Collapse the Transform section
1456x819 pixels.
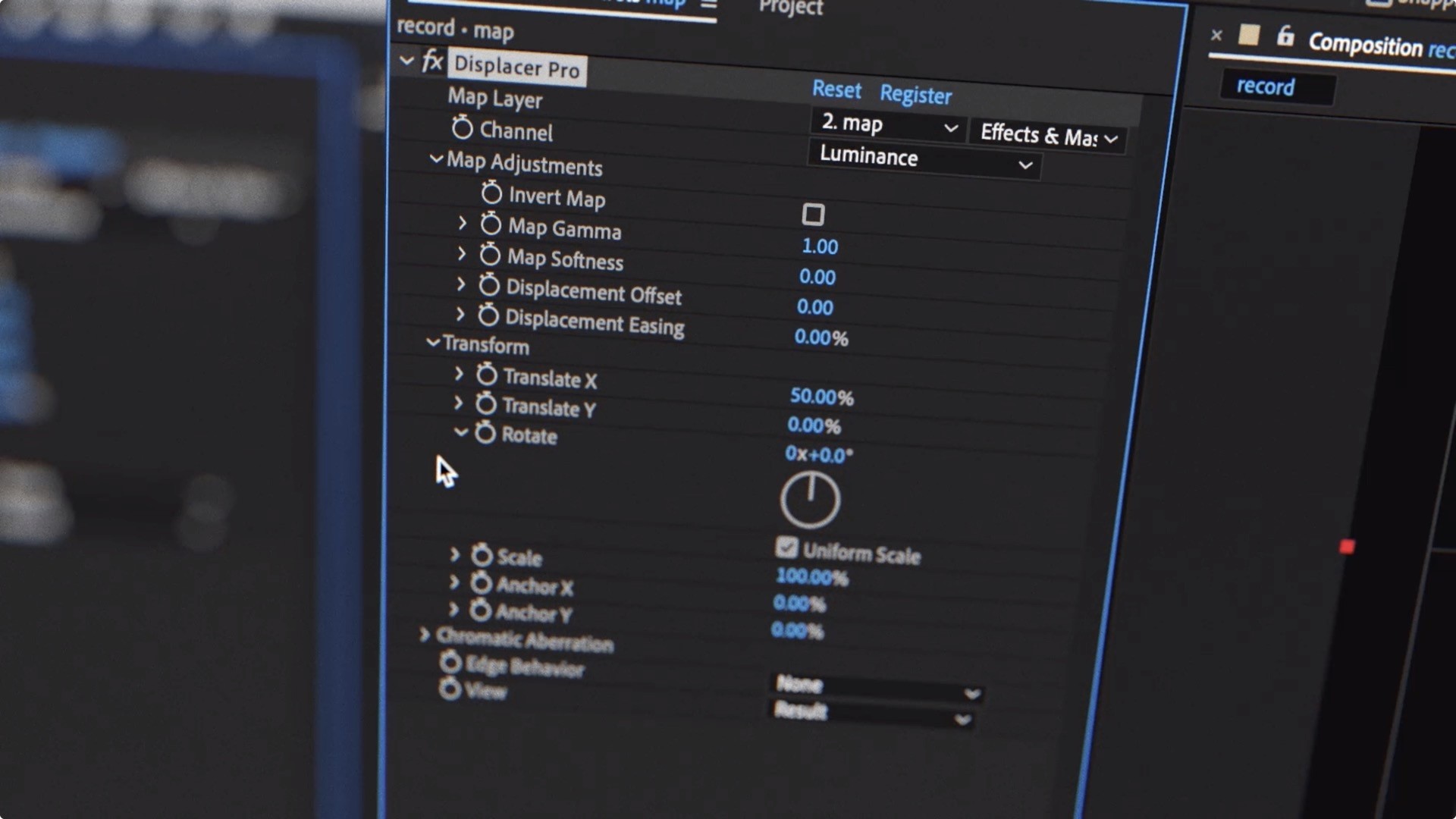click(434, 345)
